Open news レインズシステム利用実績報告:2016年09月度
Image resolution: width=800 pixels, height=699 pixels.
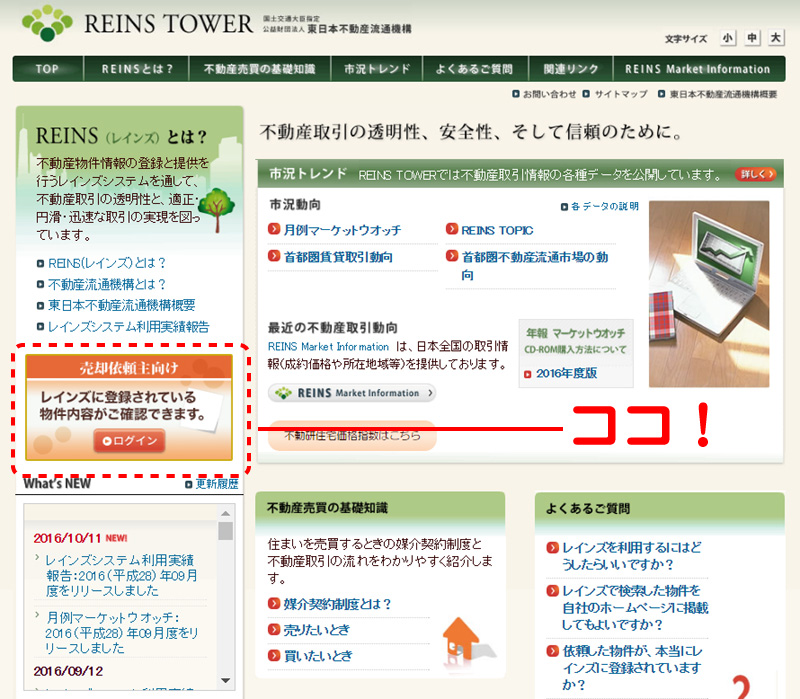point(121,575)
